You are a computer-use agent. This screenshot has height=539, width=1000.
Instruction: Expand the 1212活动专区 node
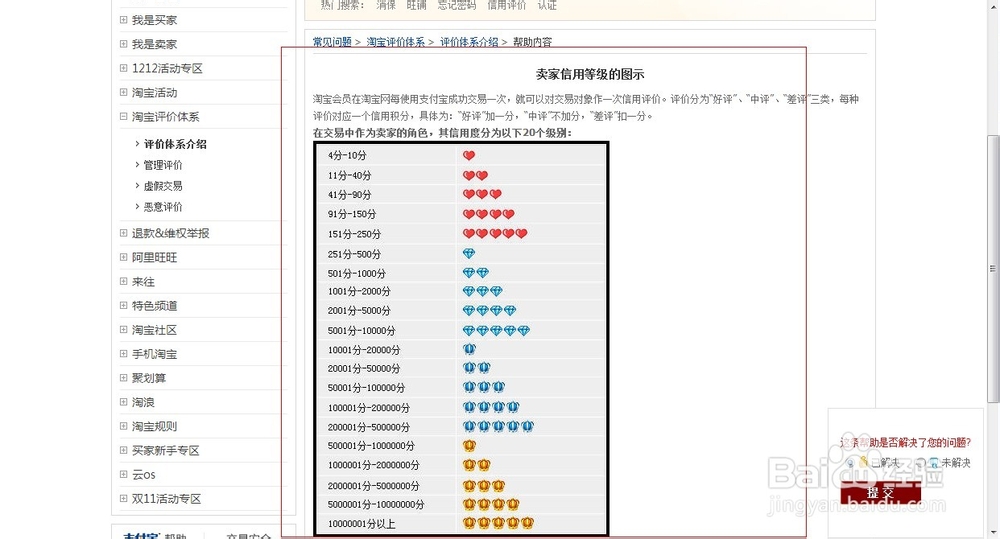(x=123, y=68)
